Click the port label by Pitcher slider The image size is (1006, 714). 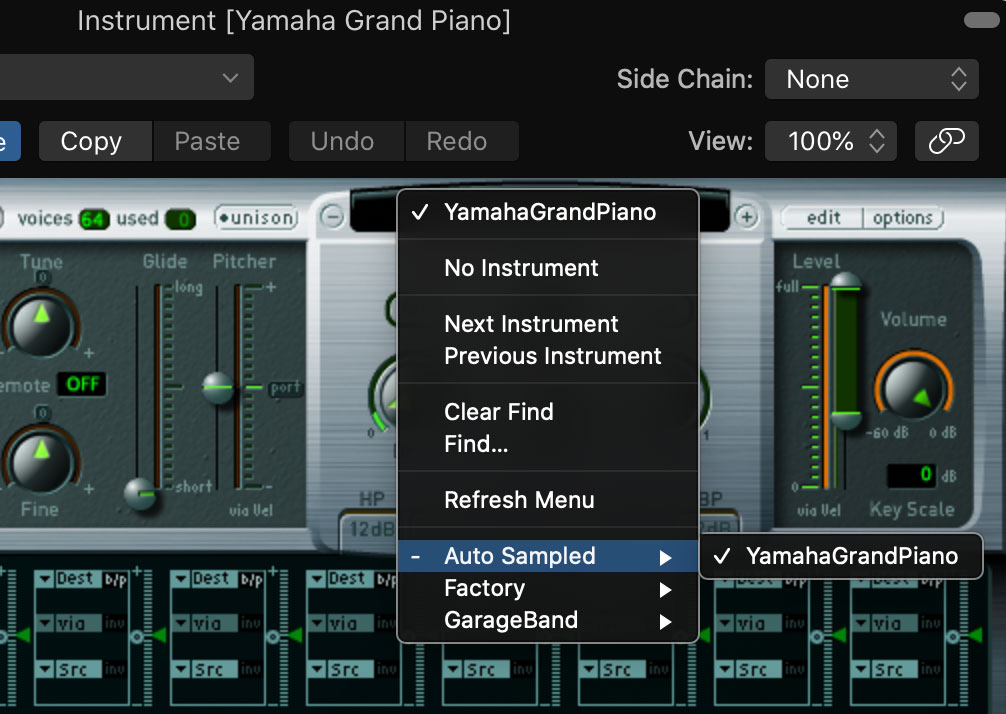(286, 388)
